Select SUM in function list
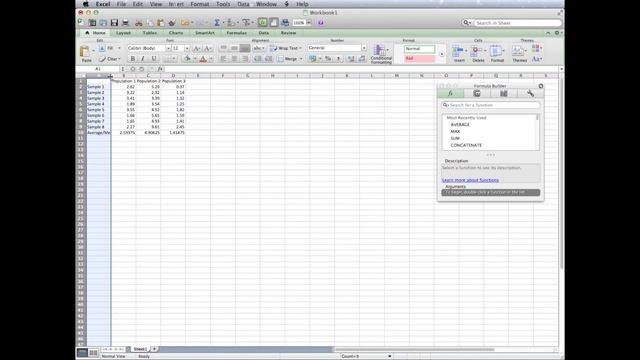 455,138
